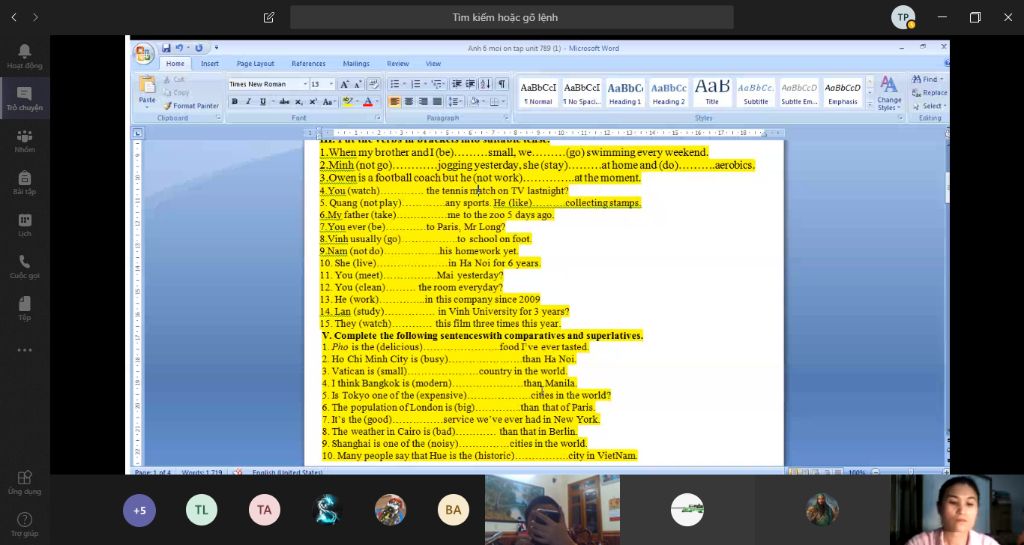Expand the Styles gallery more arrow

coord(869,104)
